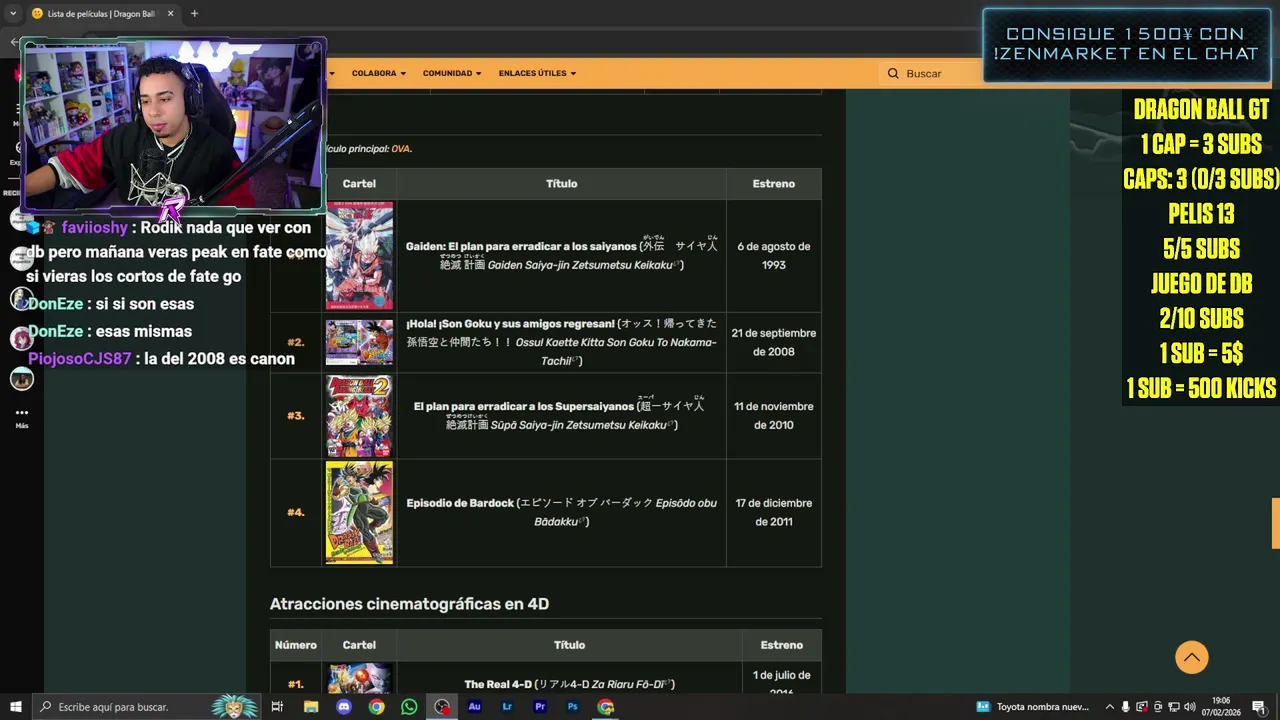Go back with the browser back arrow
This screenshot has width=1280, height=720.
point(14,42)
